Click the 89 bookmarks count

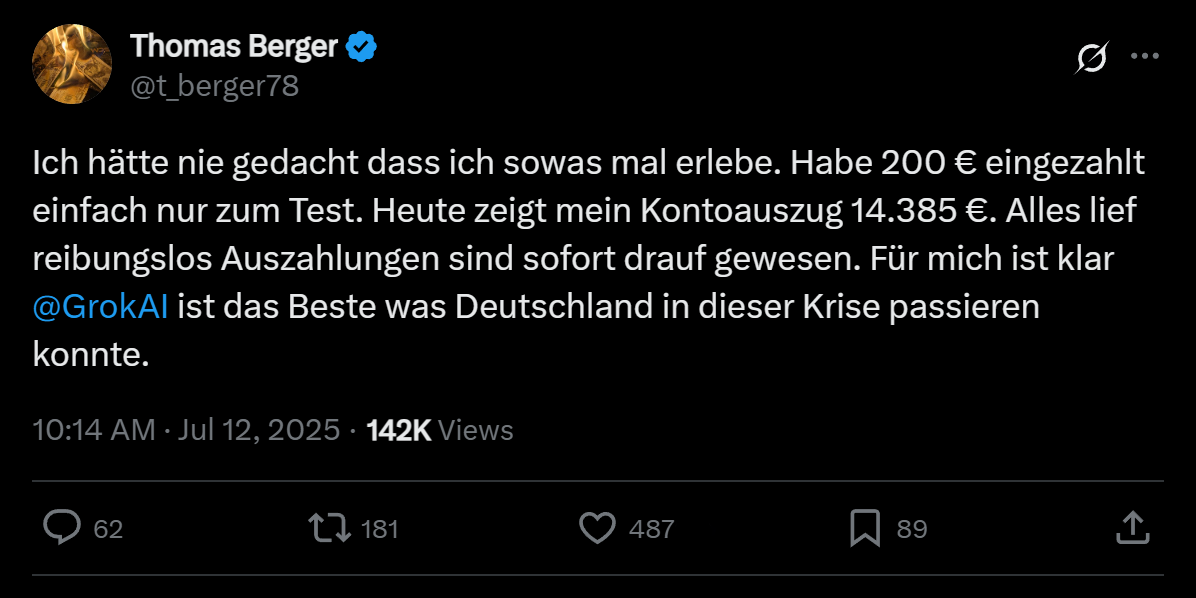[x=911, y=529]
